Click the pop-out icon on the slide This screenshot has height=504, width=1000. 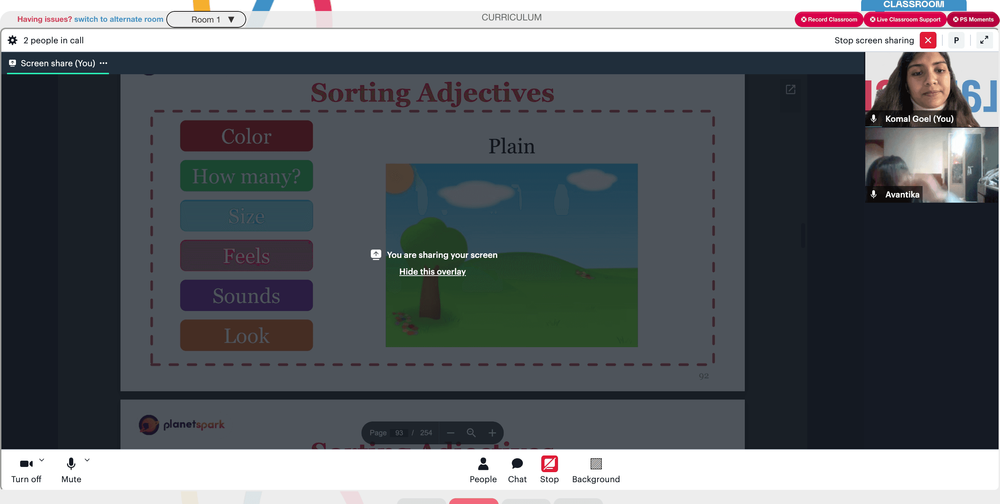(x=790, y=90)
